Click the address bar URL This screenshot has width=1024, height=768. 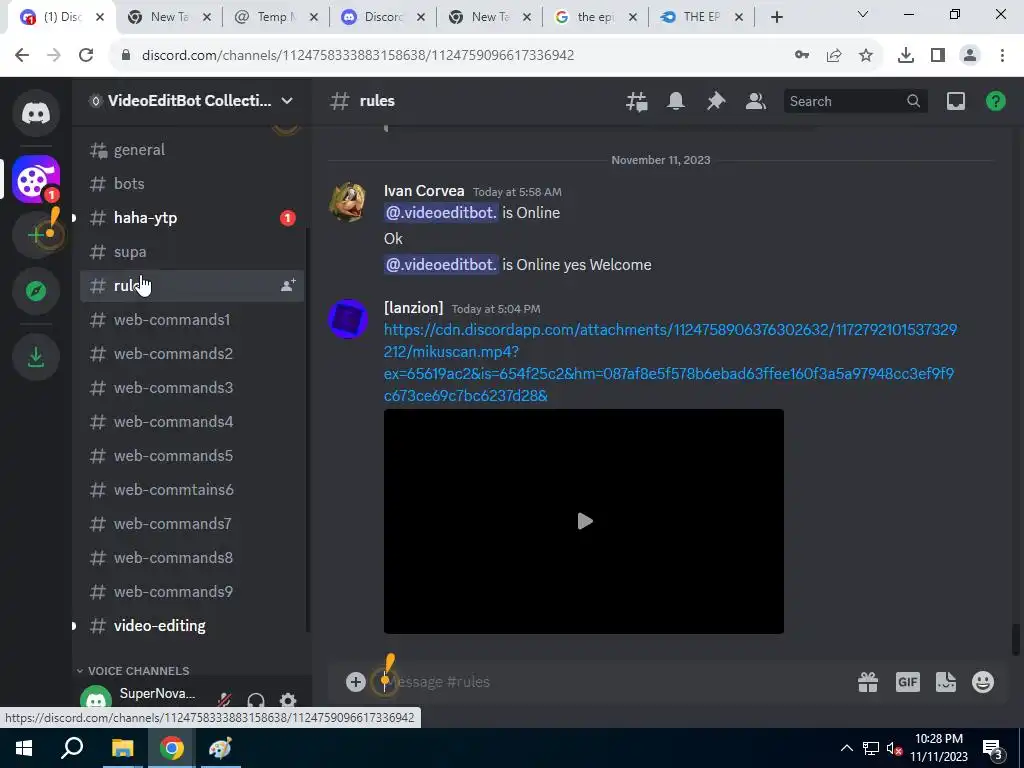tap(358, 55)
